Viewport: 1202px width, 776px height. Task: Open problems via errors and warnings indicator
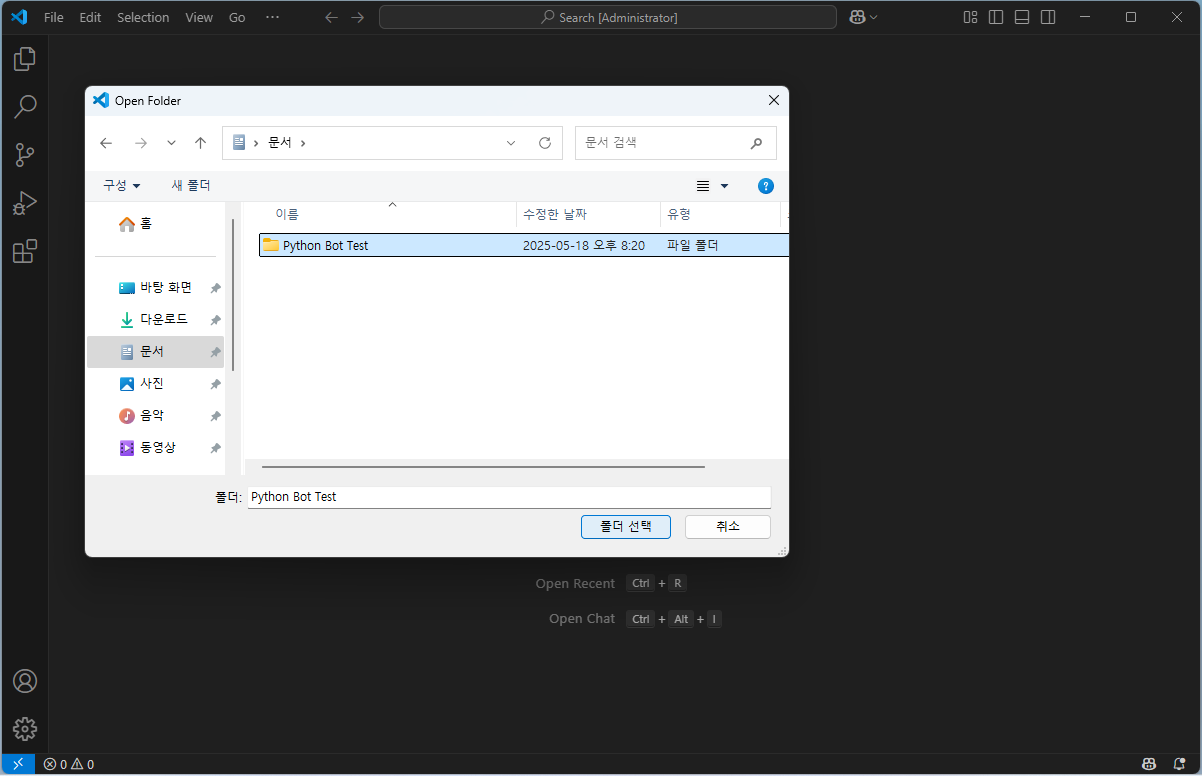tap(69, 764)
